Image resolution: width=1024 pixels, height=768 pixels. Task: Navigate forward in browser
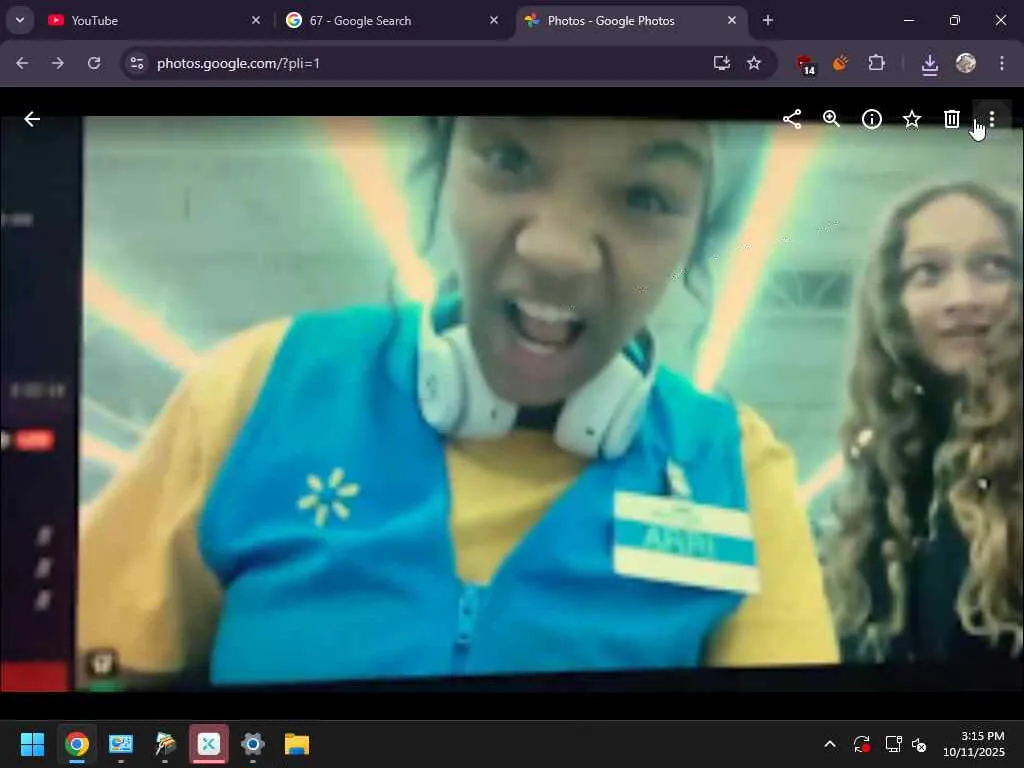point(58,63)
